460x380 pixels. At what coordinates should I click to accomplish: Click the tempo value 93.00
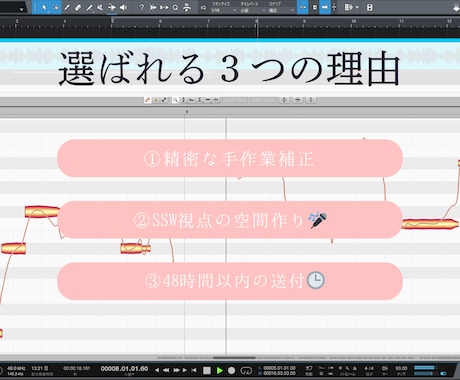pos(401,368)
